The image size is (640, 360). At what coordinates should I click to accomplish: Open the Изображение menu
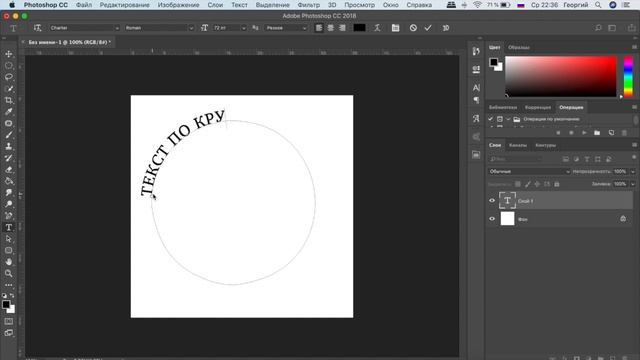tap(178, 5)
